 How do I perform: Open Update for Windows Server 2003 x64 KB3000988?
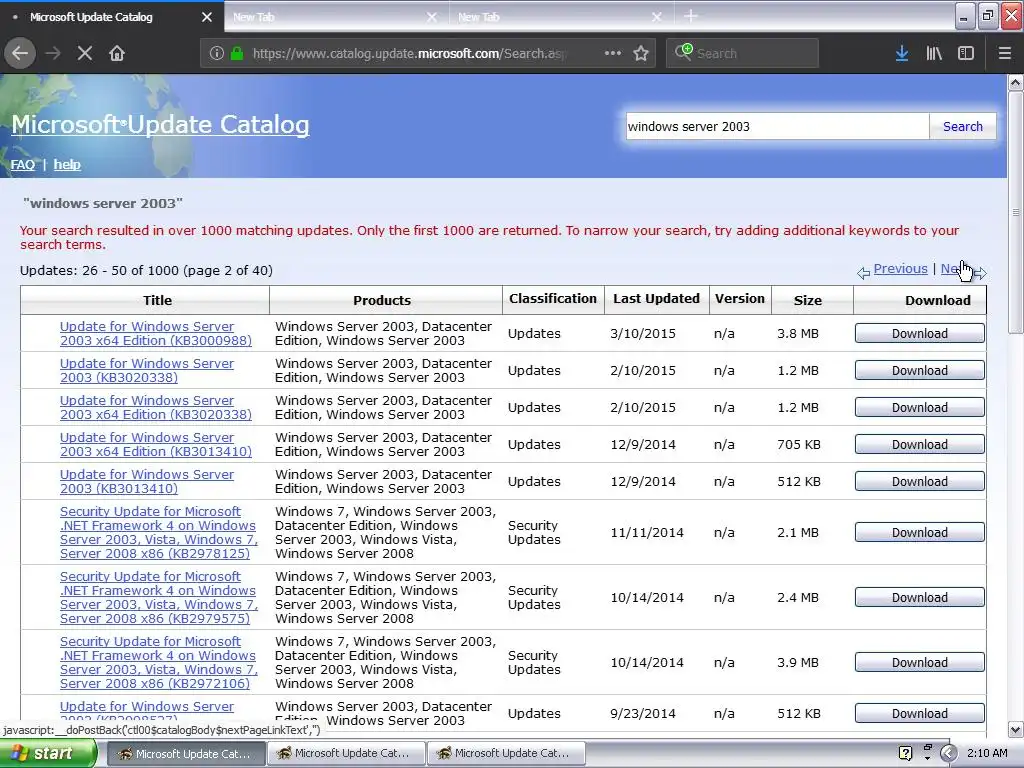coord(155,334)
